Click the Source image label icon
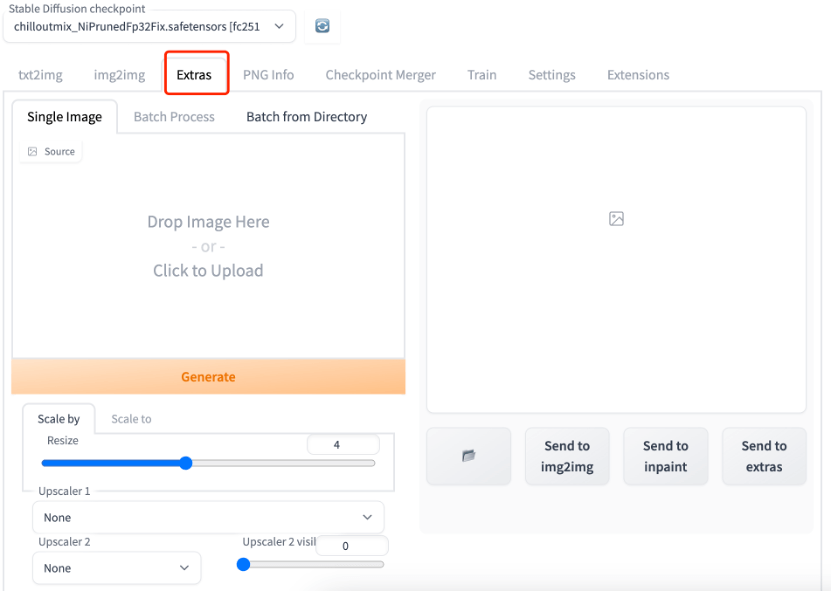Viewport: 832px width, 592px height. pos(33,152)
